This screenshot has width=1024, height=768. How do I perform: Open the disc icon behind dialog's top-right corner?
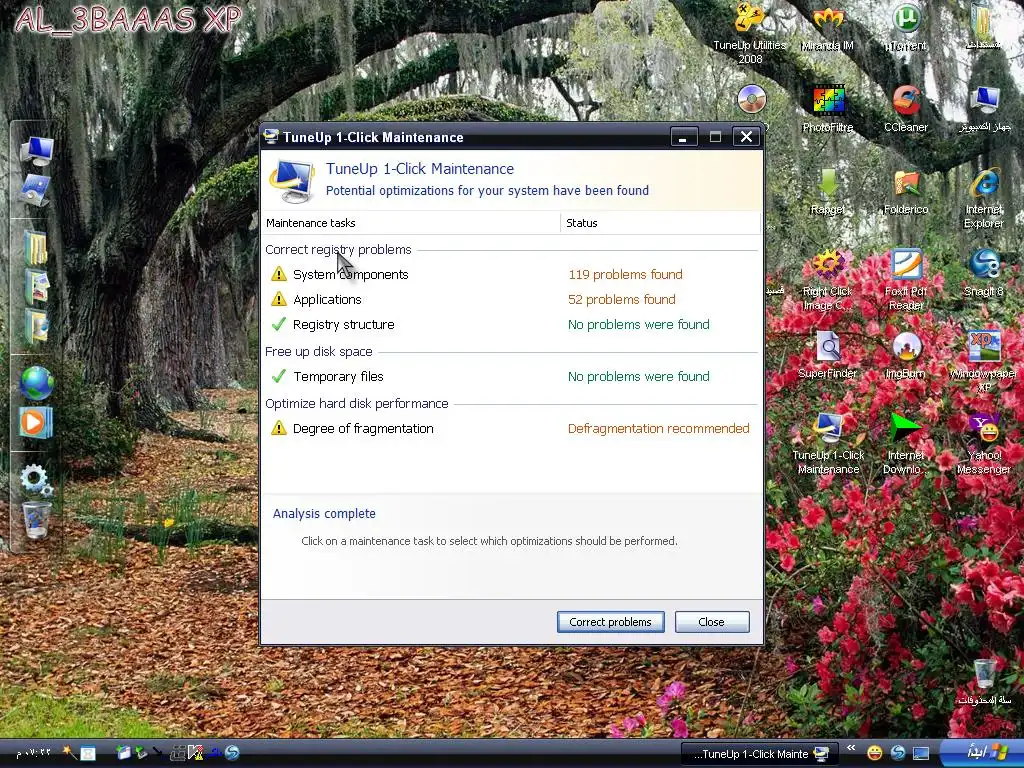pos(752,100)
